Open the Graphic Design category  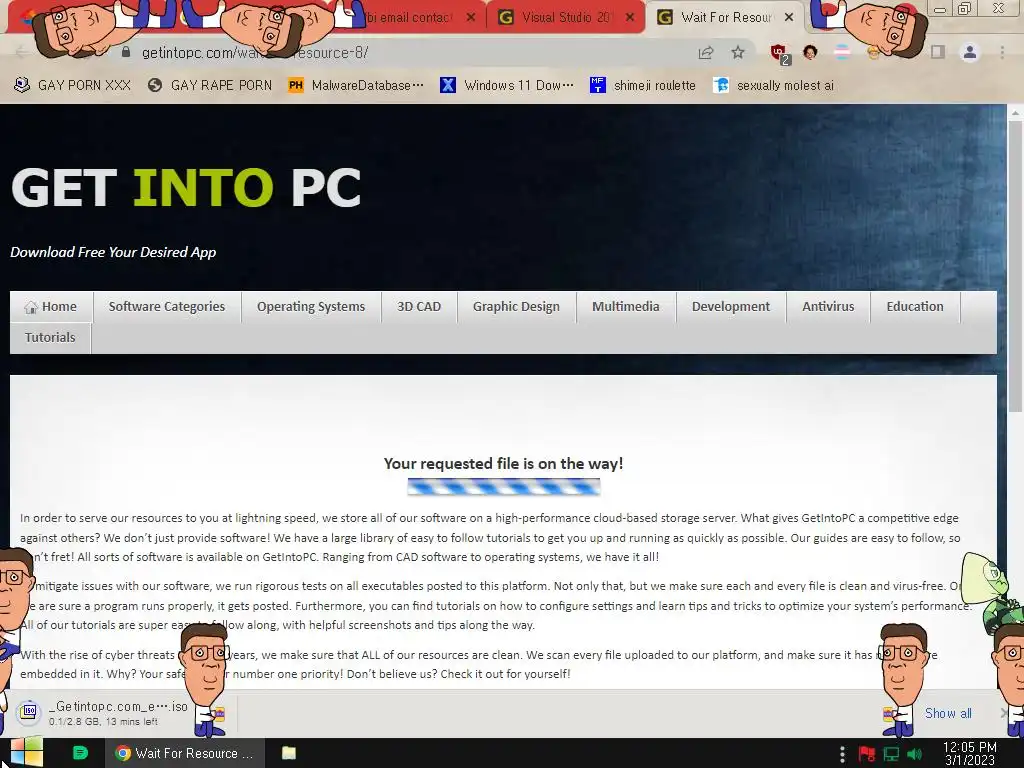point(516,307)
